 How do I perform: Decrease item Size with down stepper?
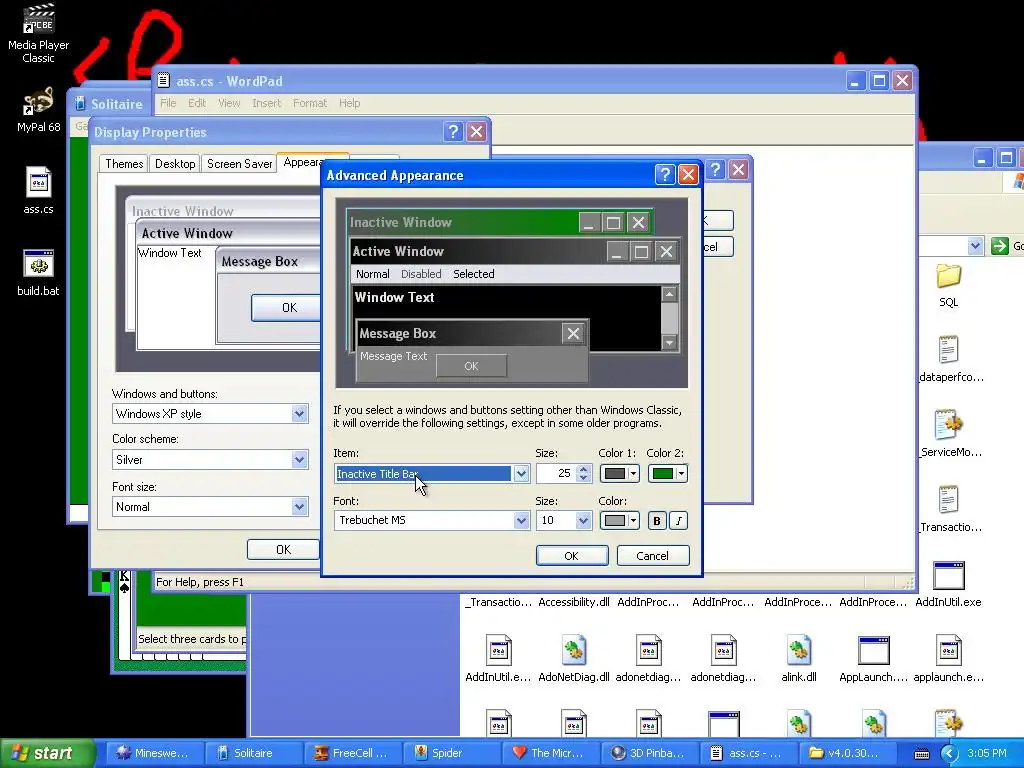(x=584, y=478)
